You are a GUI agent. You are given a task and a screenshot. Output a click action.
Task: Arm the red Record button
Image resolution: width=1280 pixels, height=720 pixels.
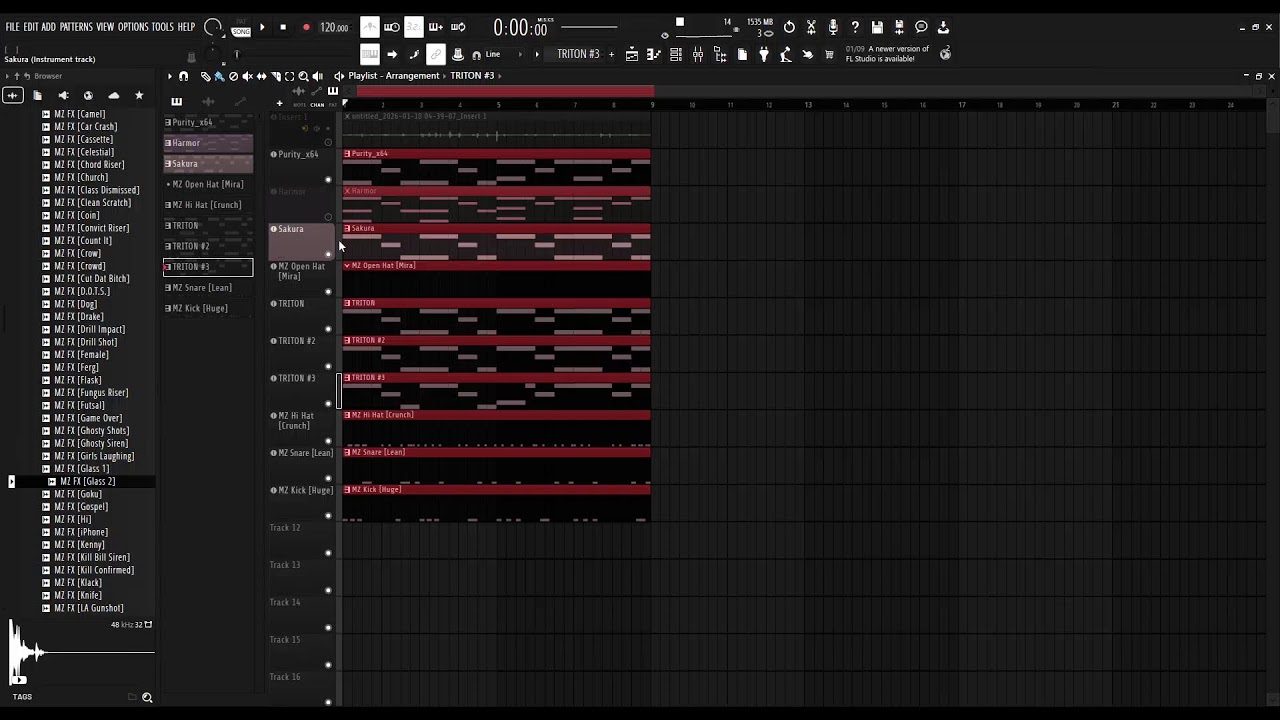[306, 27]
